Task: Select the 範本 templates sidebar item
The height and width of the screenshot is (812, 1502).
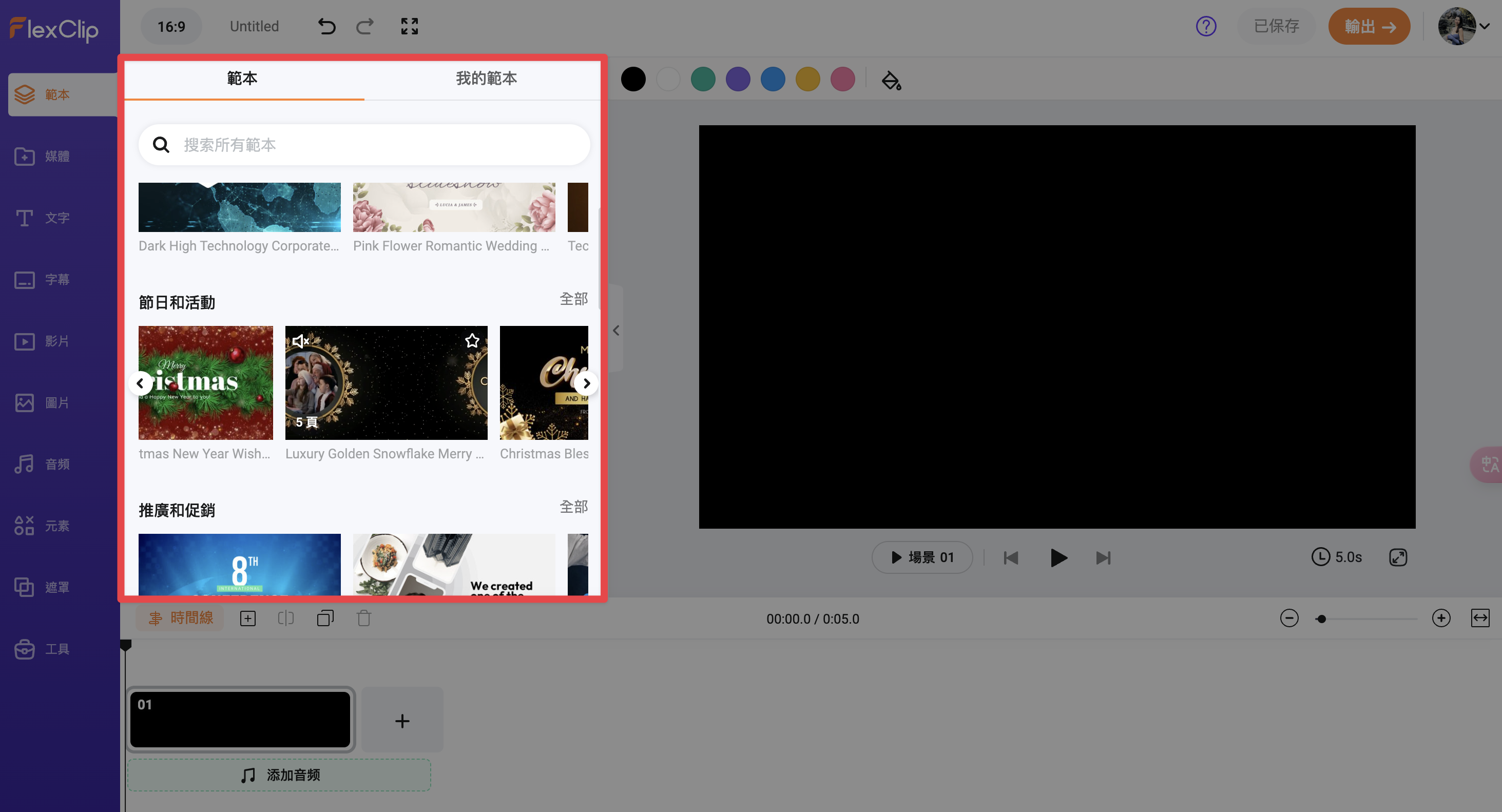Action: point(63,94)
